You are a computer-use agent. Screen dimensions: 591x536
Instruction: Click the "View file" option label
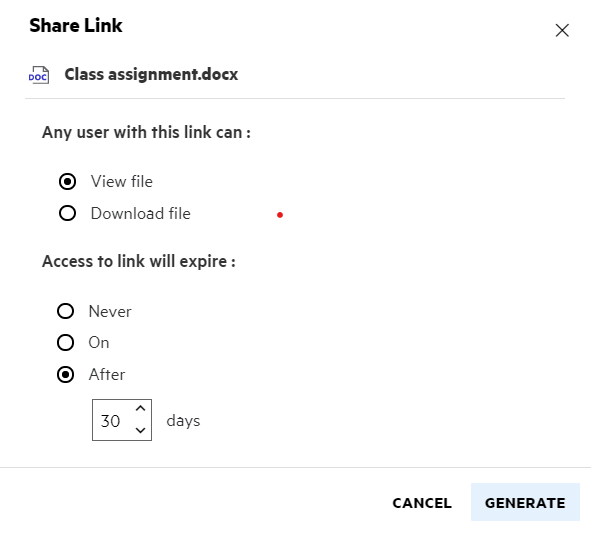coord(122,182)
